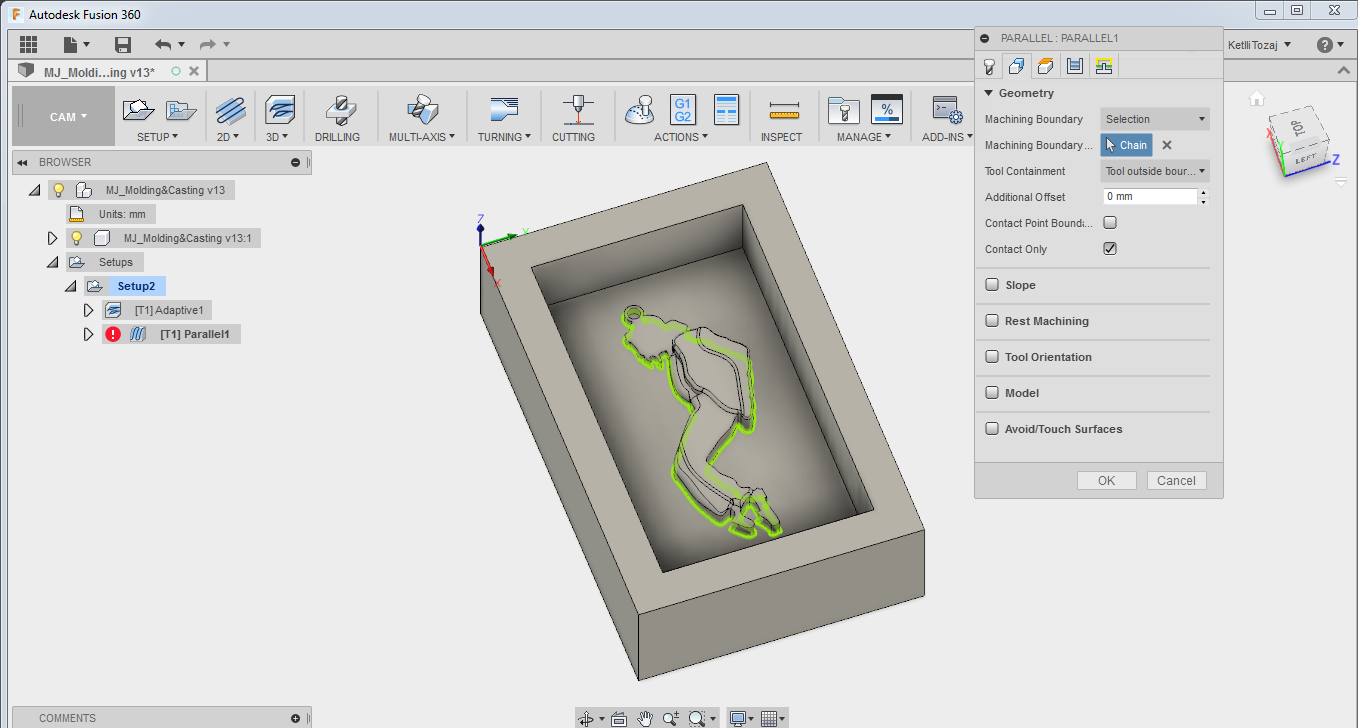1358x728 pixels.
Task: Enable the Model checkbox
Action: [992, 393]
